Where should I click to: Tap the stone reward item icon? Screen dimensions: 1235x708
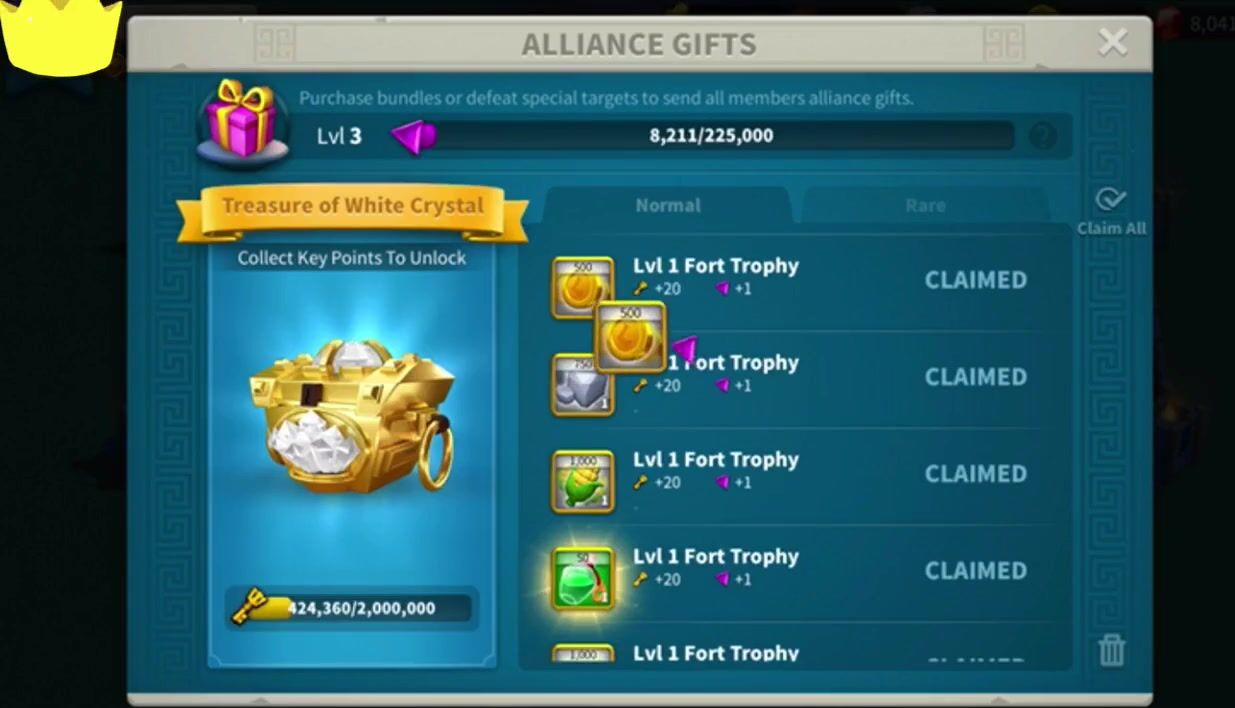tap(583, 385)
